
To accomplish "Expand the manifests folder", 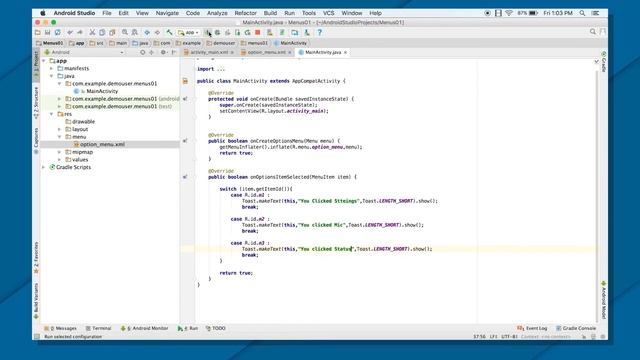I will pyautogui.click(x=51, y=69).
